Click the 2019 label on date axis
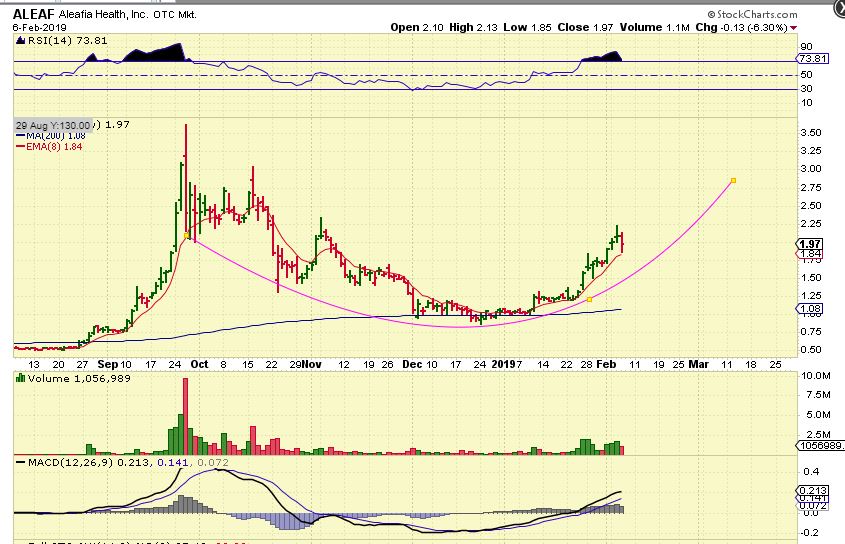This screenshot has height=544, width=845. coord(503,365)
